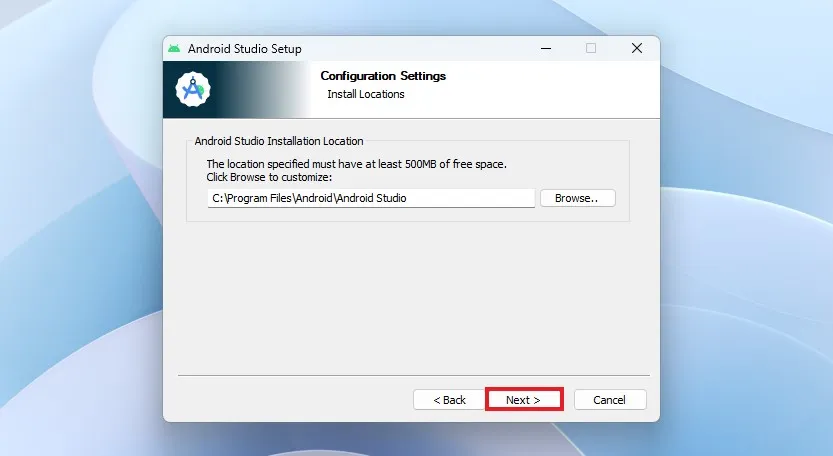Click the "Configuration Settings" heading
Screen dimensions: 833x456
click(383, 76)
